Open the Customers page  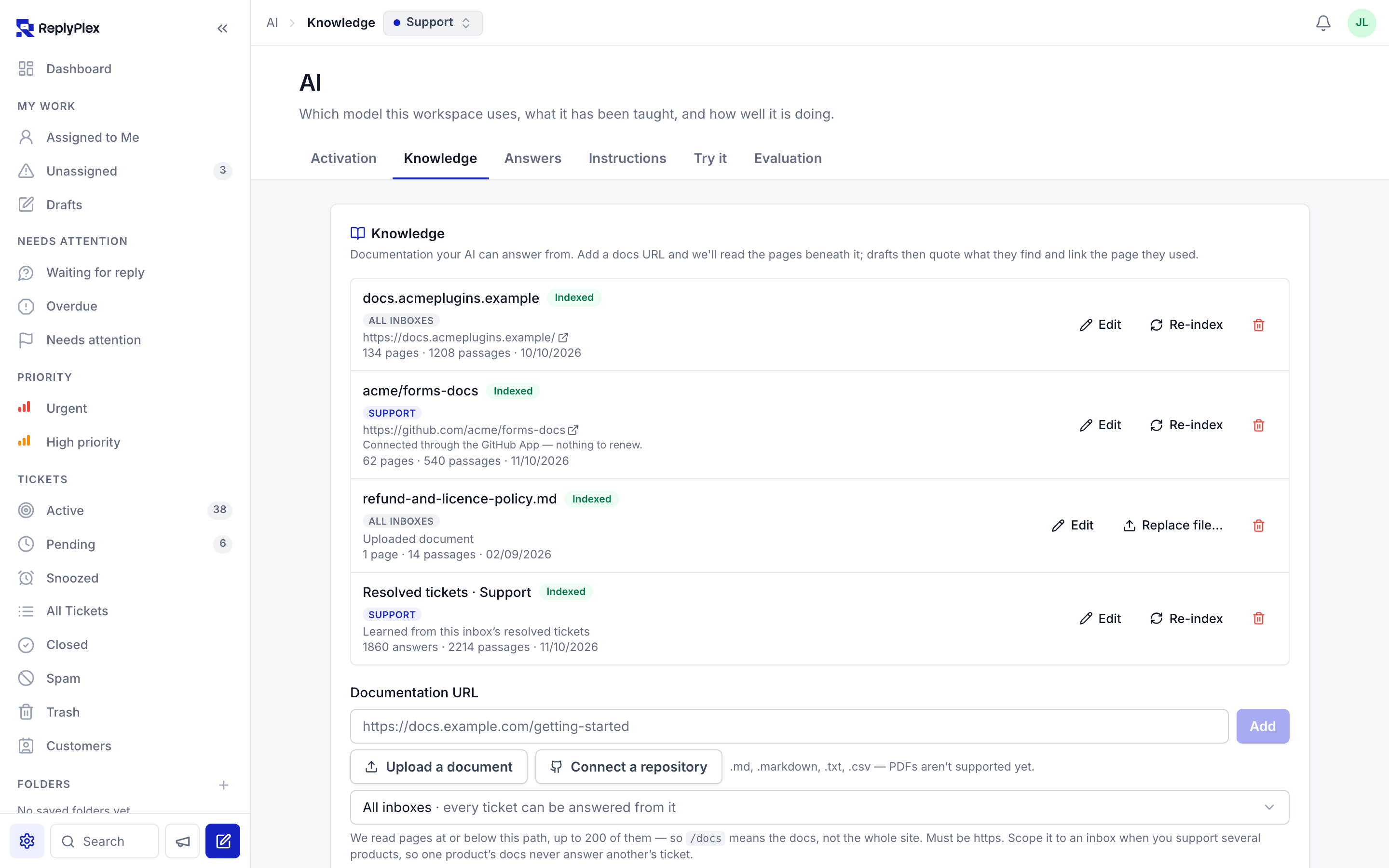coord(124,746)
